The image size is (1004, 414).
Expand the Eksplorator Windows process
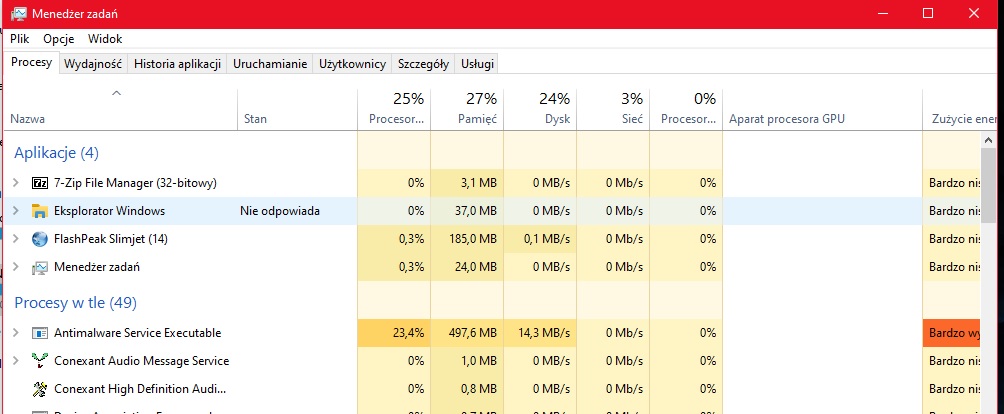click(16, 211)
